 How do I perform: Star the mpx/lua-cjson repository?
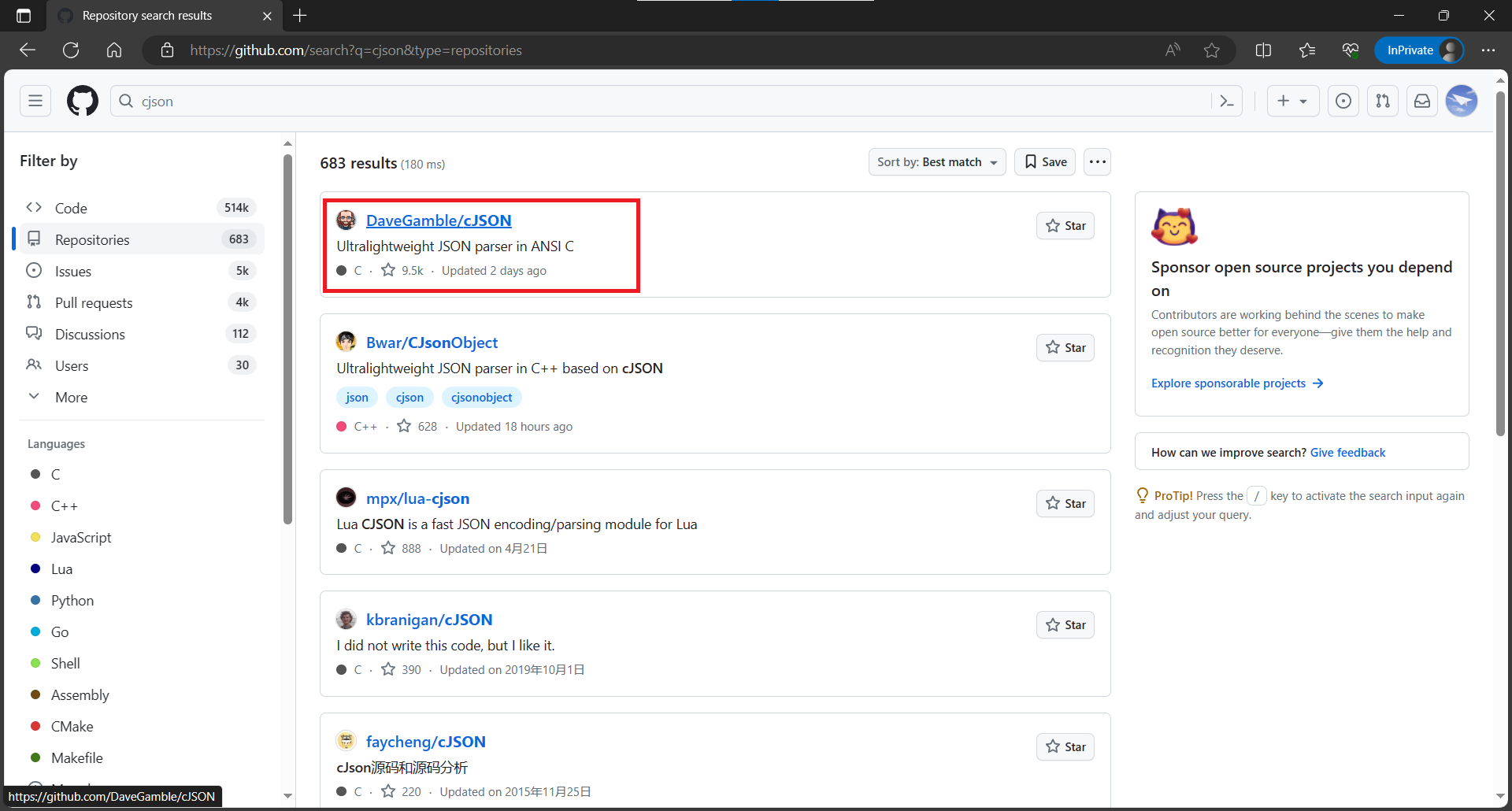click(1065, 504)
